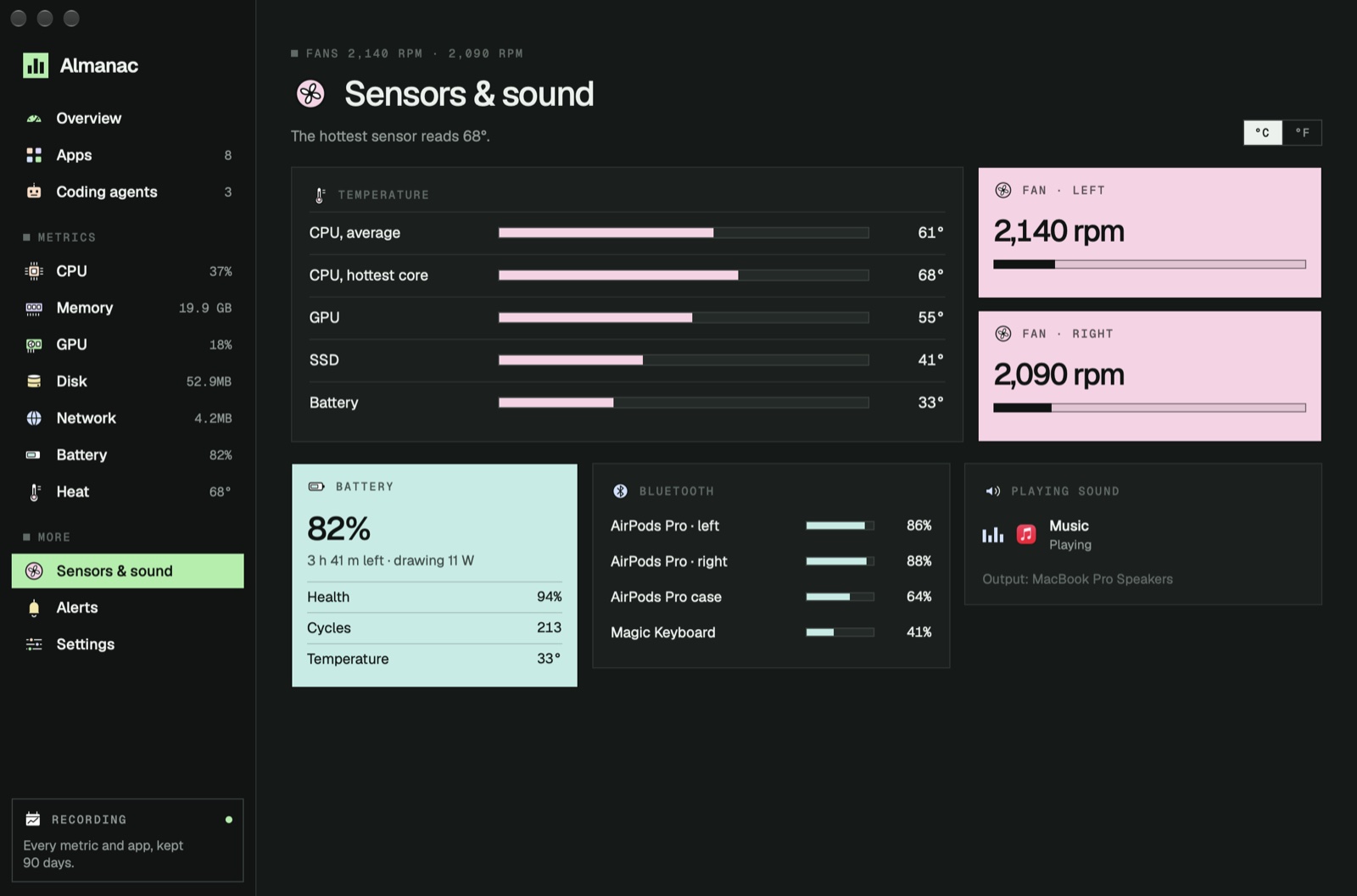Open the GPU card icon
Viewport: 1357px width, 896px height.
pos(34,345)
